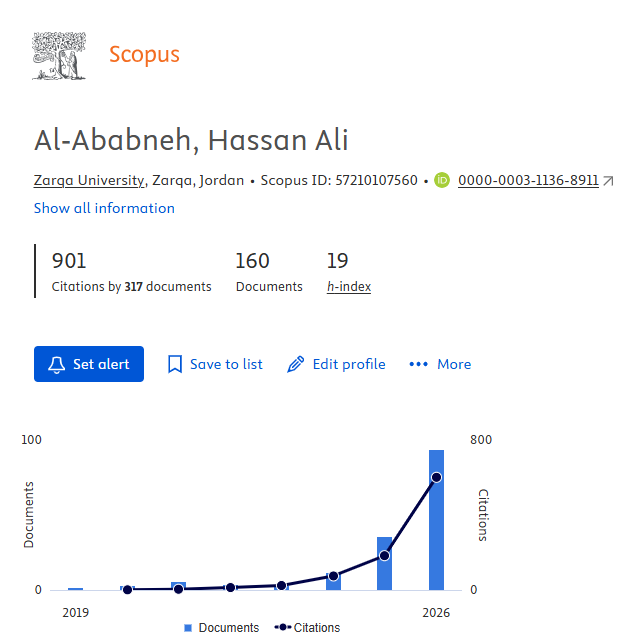Click the Set alert button
617x644 pixels.
(x=89, y=364)
